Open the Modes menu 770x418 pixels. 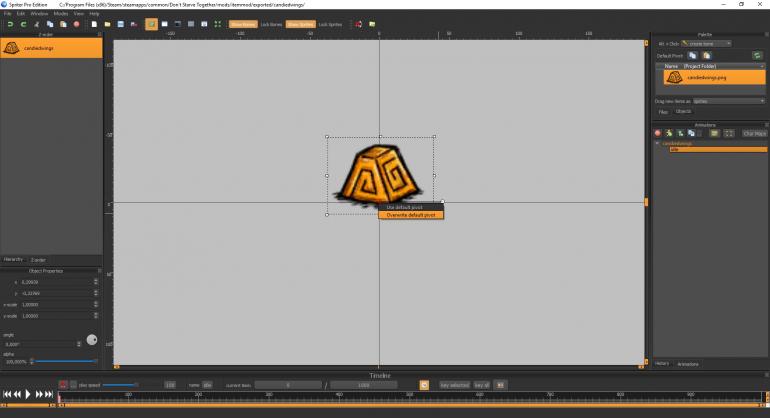pyautogui.click(x=60, y=14)
